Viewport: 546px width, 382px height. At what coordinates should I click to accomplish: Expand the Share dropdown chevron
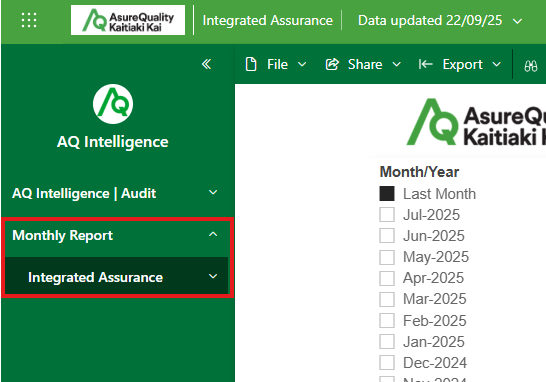397,64
